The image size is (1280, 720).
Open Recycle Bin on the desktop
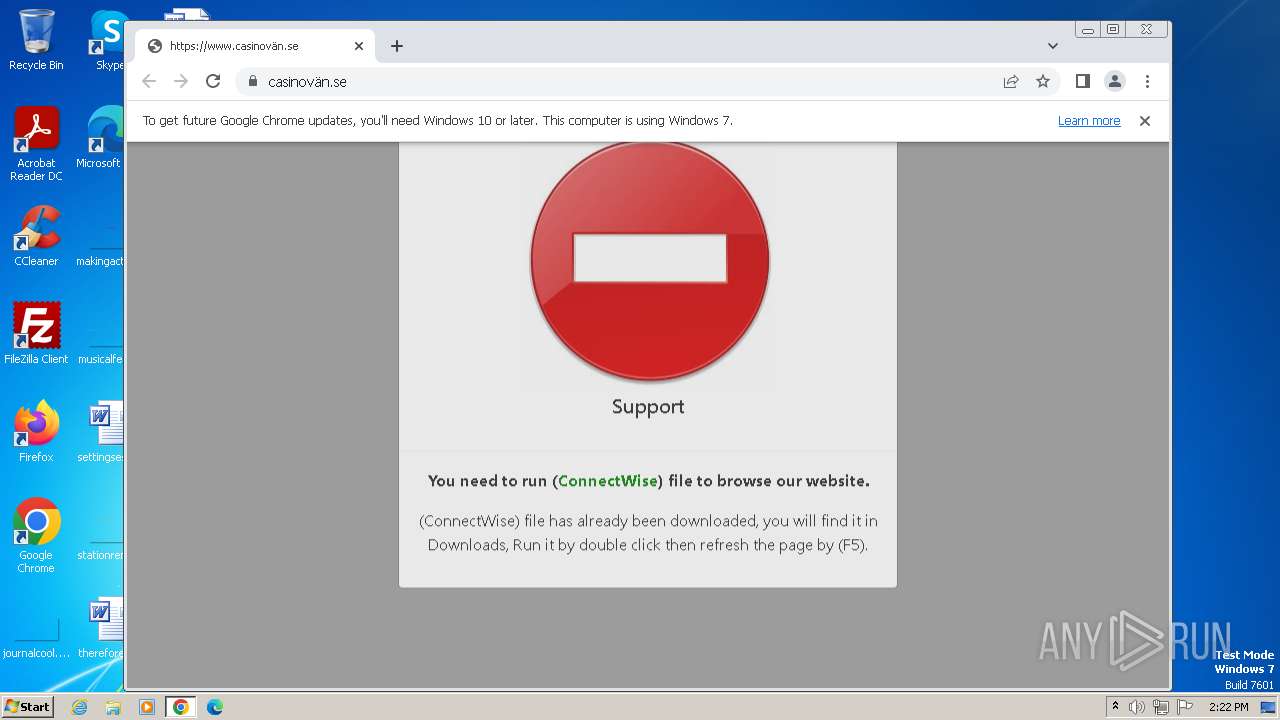(x=36, y=40)
